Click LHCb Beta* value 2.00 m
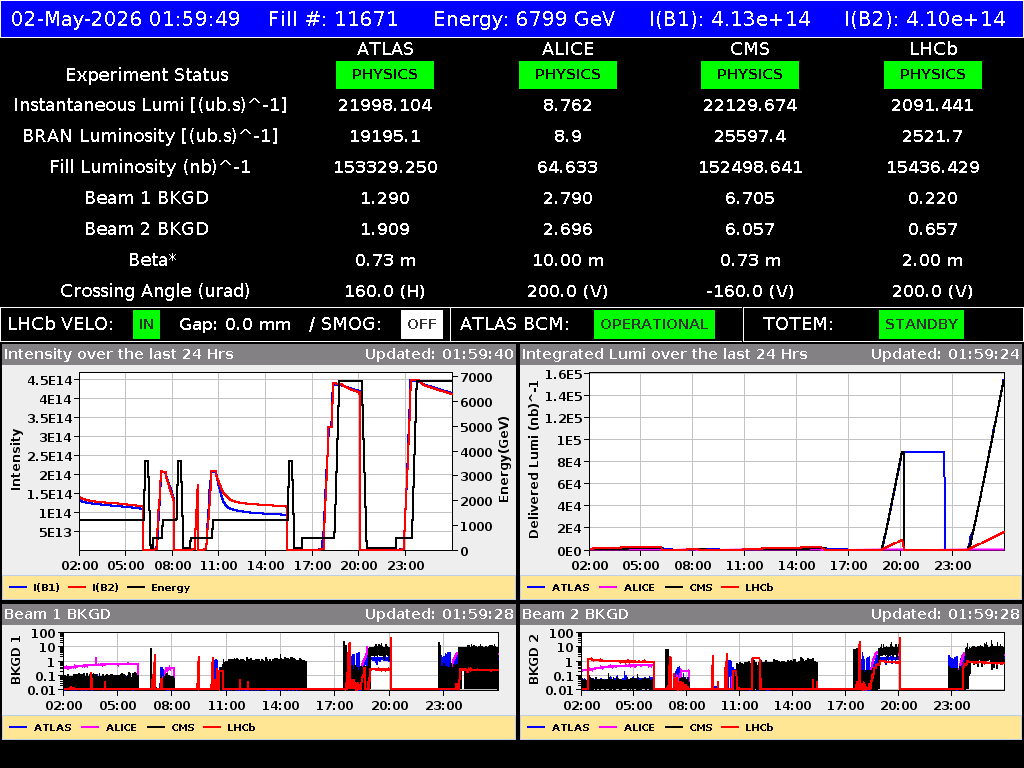This screenshot has height=768, width=1024. click(933, 260)
